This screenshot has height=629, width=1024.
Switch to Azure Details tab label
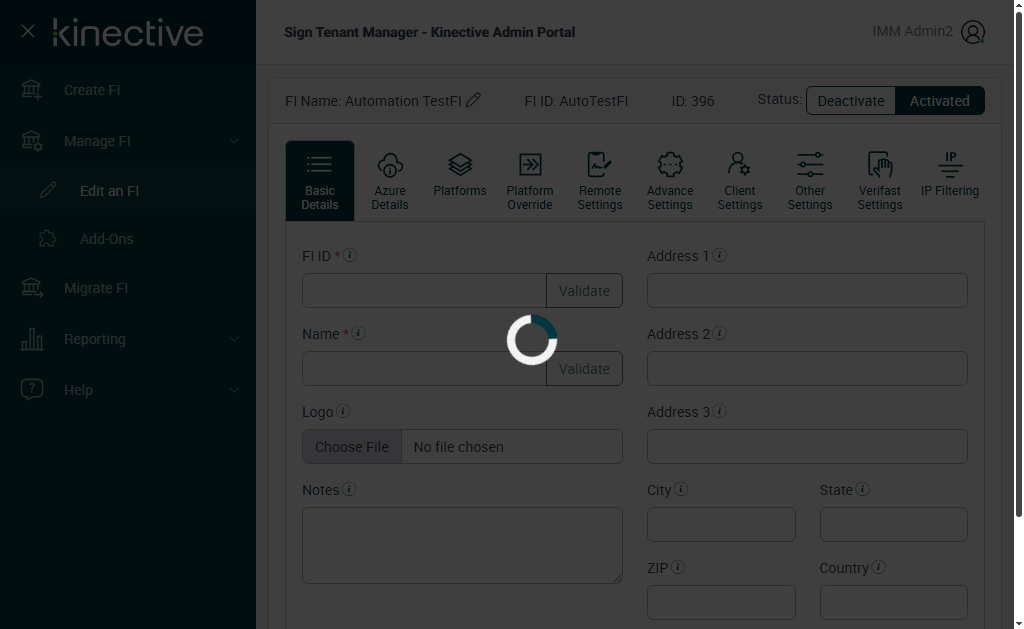390,198
